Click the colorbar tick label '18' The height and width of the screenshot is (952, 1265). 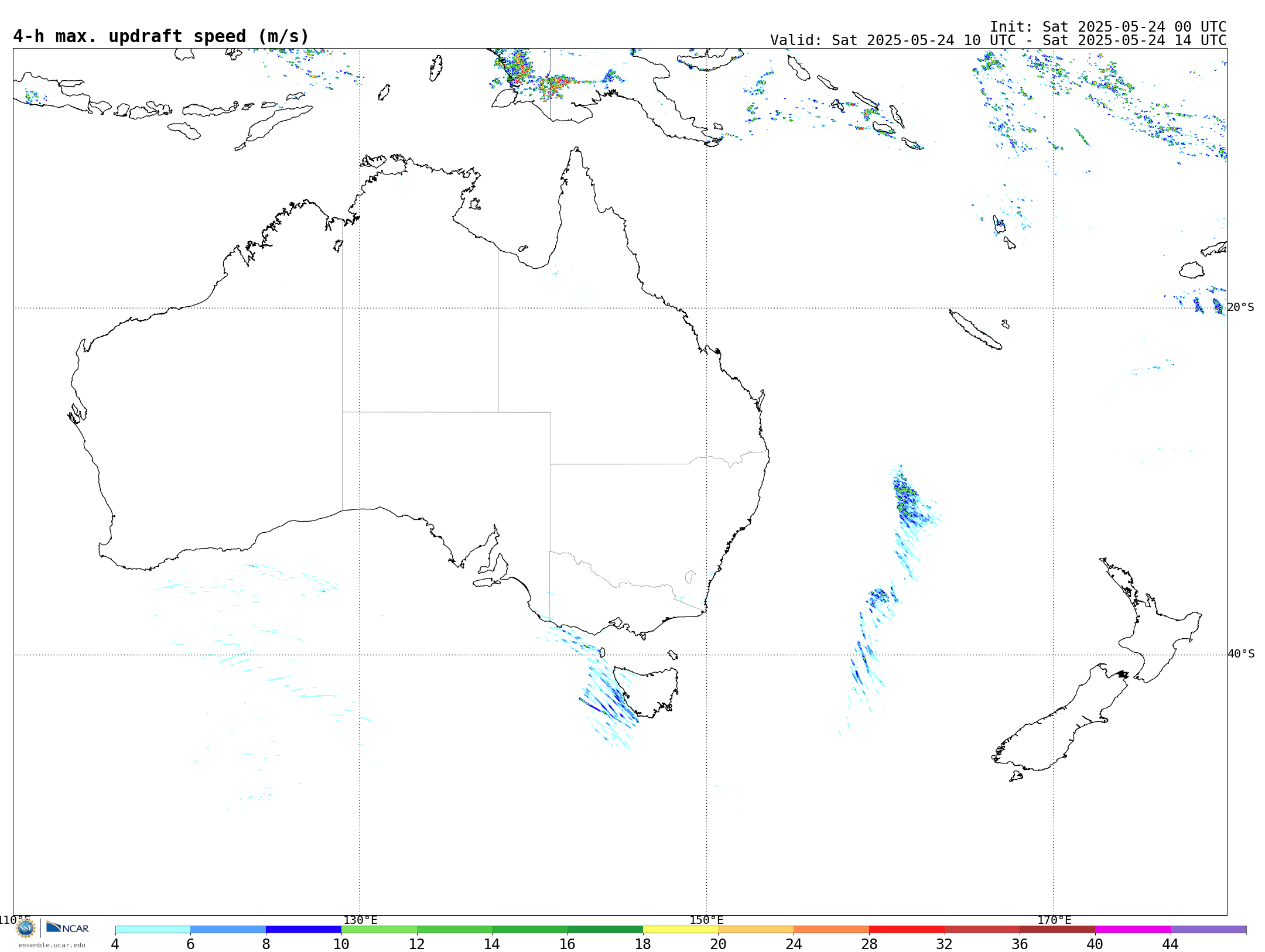(x=643, y=944)
